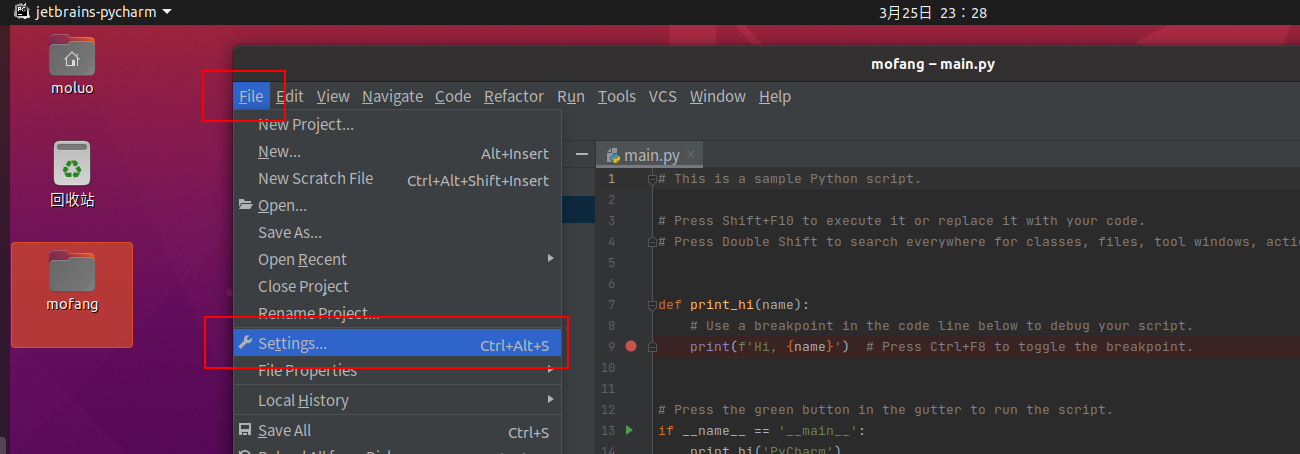This screenshot has height=454, width=1300.
Task: Click Python file icon on main.py tab
Action: click(x=613, y=155)
